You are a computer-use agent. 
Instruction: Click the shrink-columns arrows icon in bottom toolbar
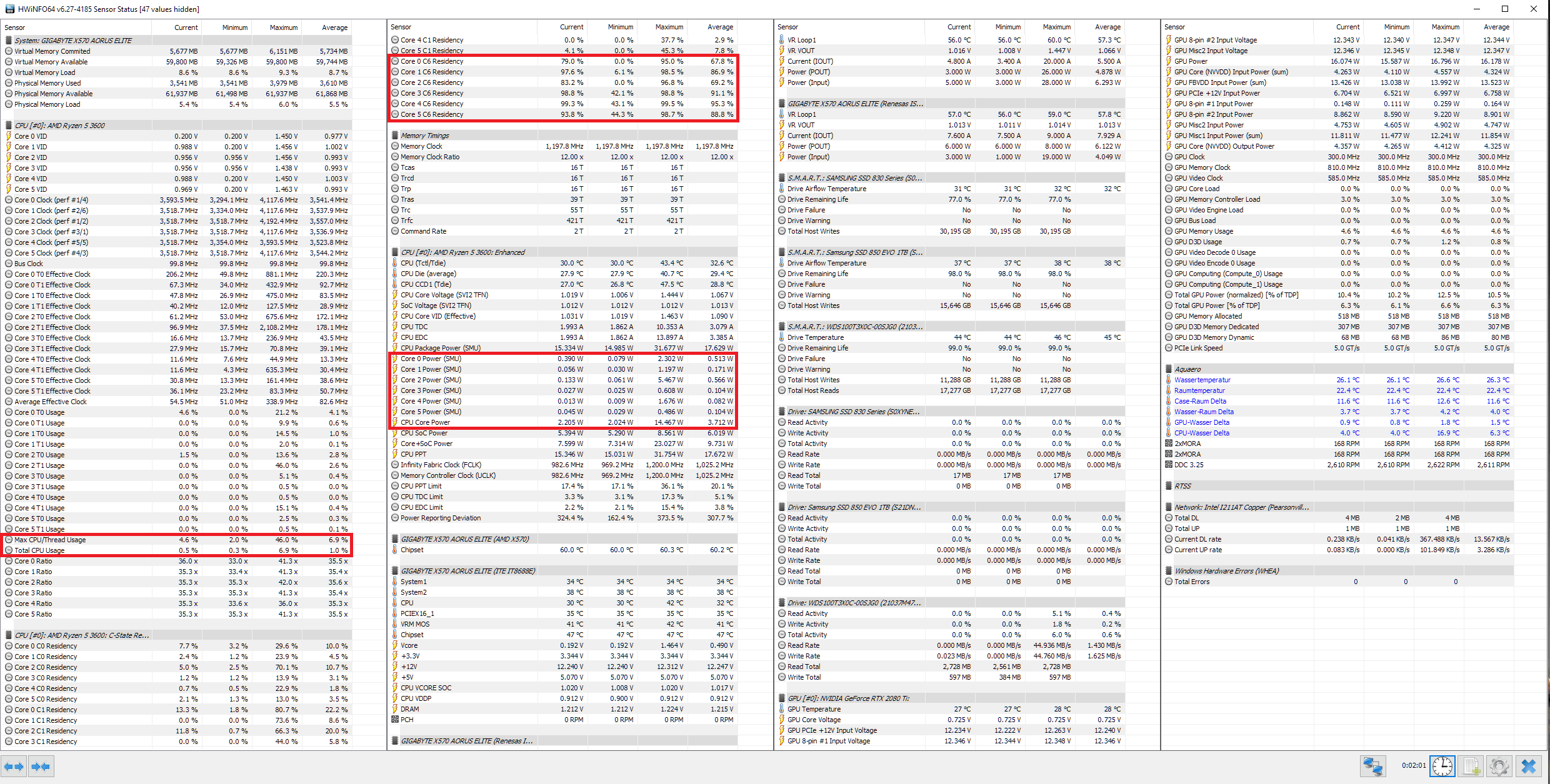click(x=41, y=767)
